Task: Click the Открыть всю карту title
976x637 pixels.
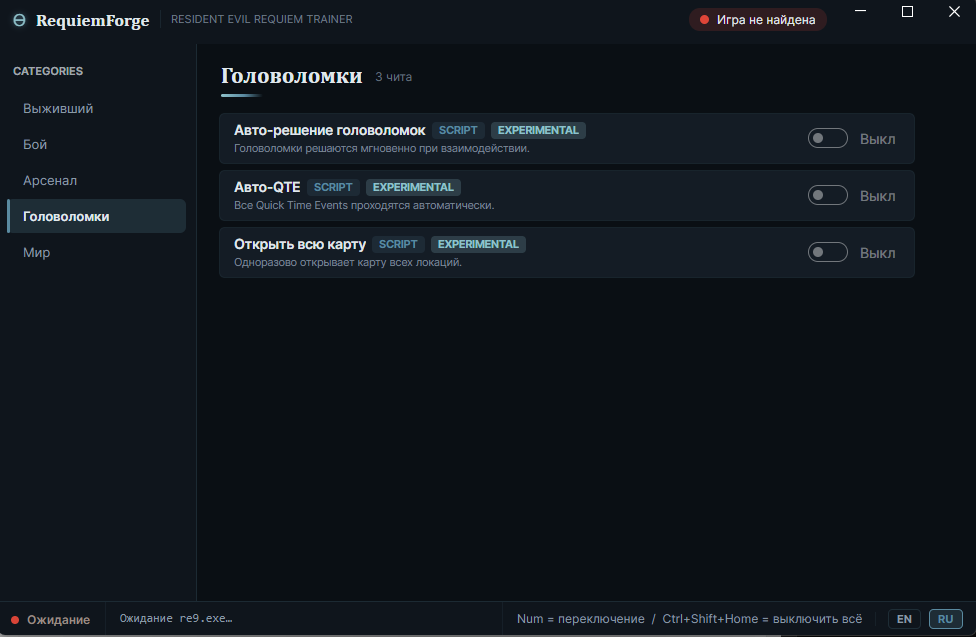Action: point(300,245)
